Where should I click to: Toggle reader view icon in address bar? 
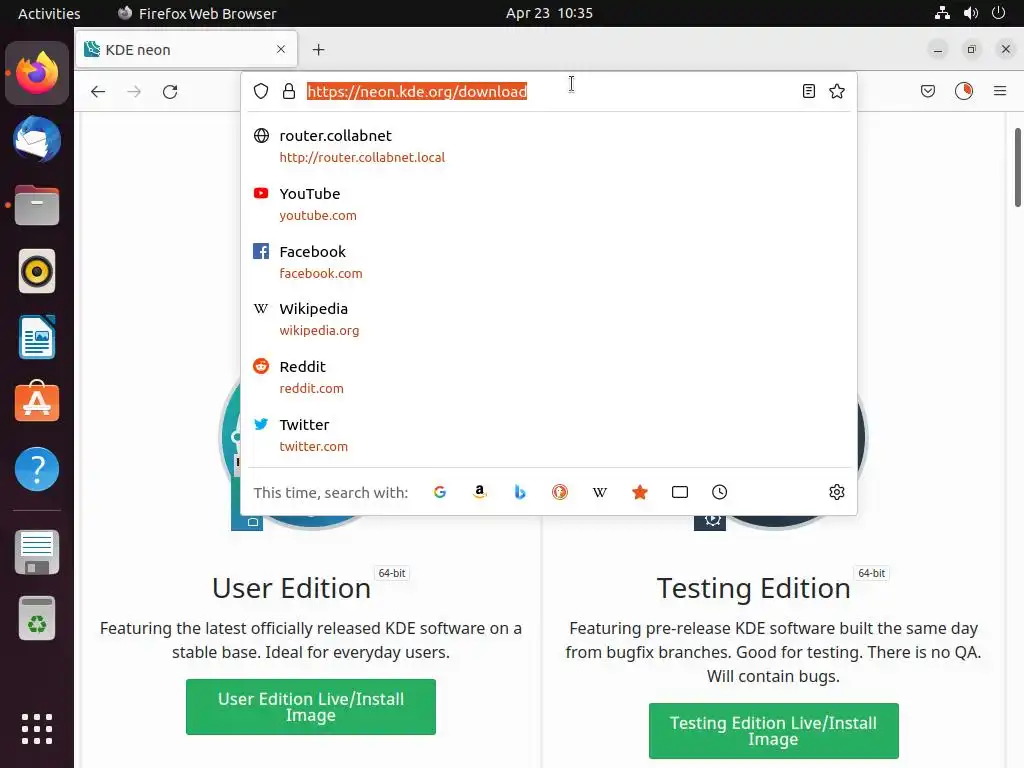808,91
